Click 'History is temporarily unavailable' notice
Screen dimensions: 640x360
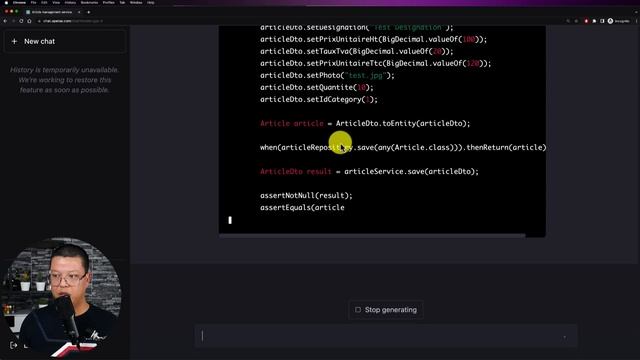click(x=64, y=80)
